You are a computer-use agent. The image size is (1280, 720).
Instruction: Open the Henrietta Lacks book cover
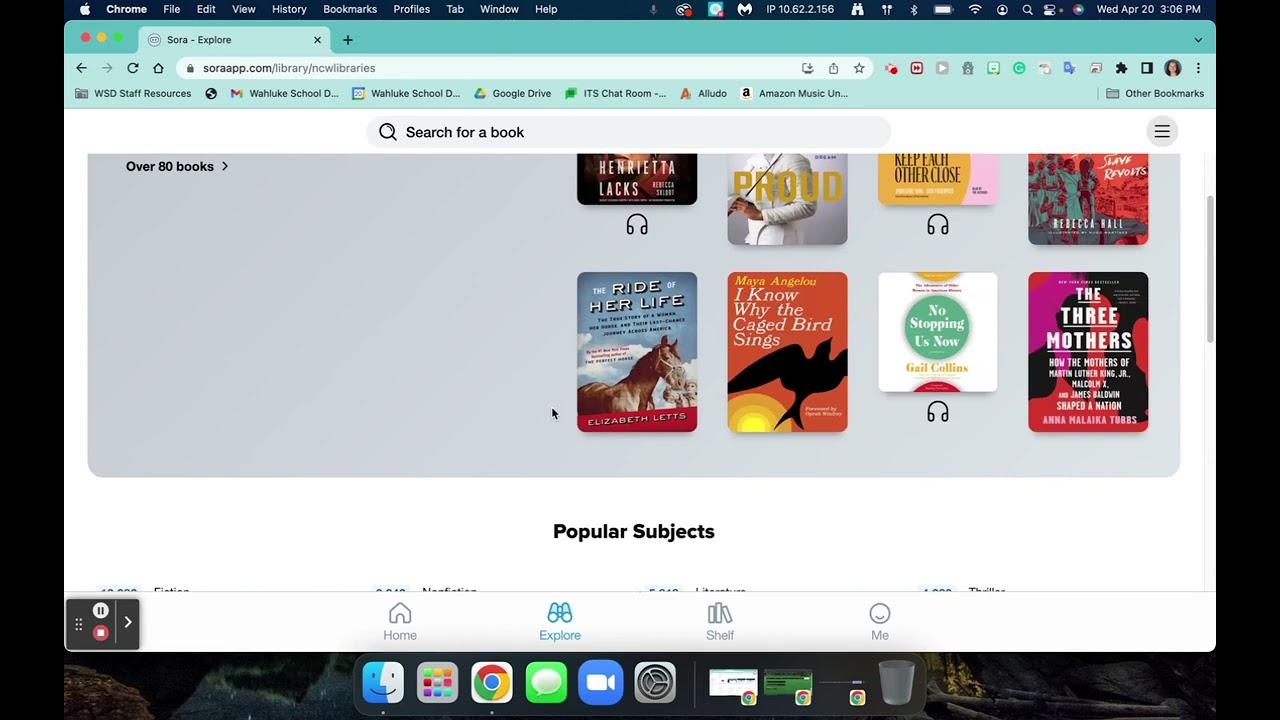tap(637, 180)
